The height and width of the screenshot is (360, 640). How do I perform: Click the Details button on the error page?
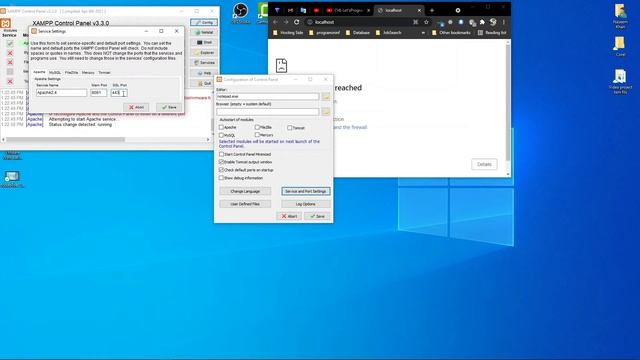coord(484,164)
